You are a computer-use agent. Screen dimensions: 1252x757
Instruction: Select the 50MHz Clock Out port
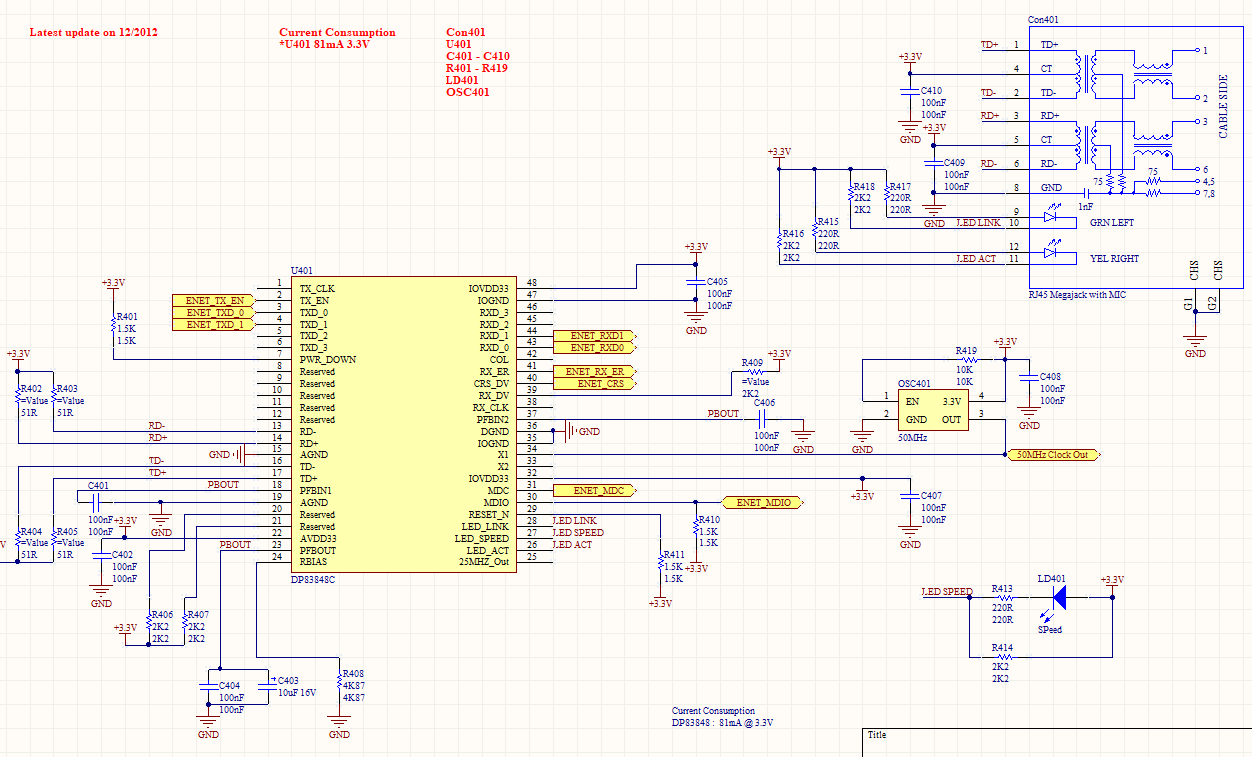click(x=1052, y=455)
